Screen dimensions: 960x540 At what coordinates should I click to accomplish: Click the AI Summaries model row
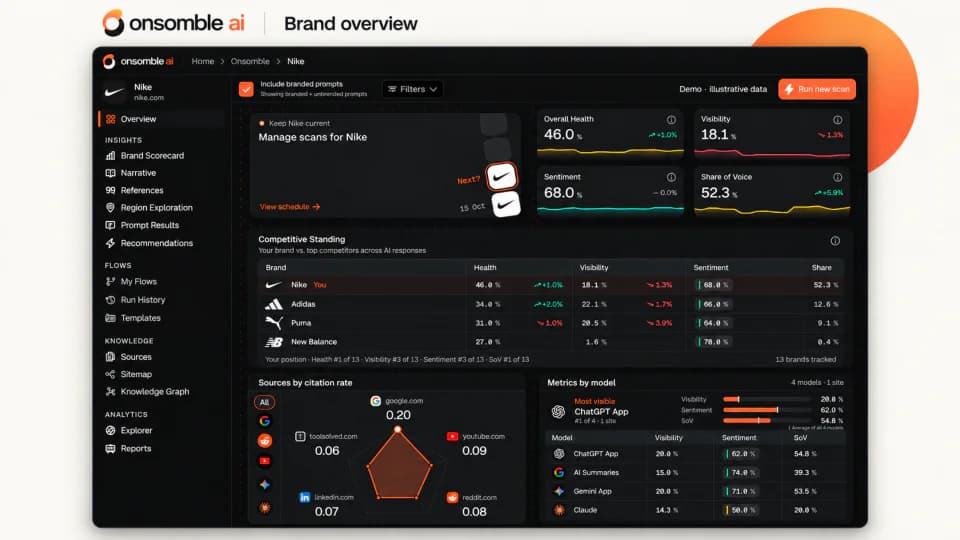pyautogui.click(x=695, y=473)
